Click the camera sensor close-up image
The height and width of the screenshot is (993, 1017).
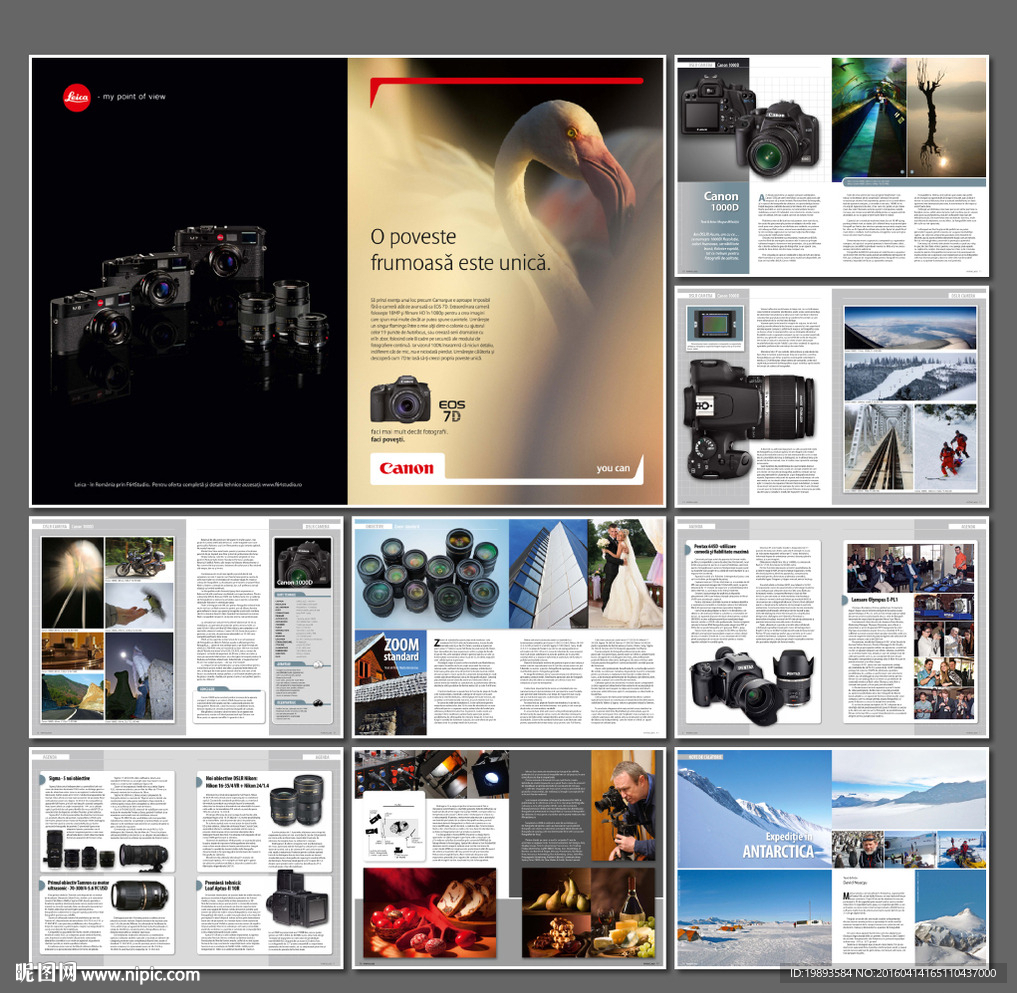pos(715,324)
